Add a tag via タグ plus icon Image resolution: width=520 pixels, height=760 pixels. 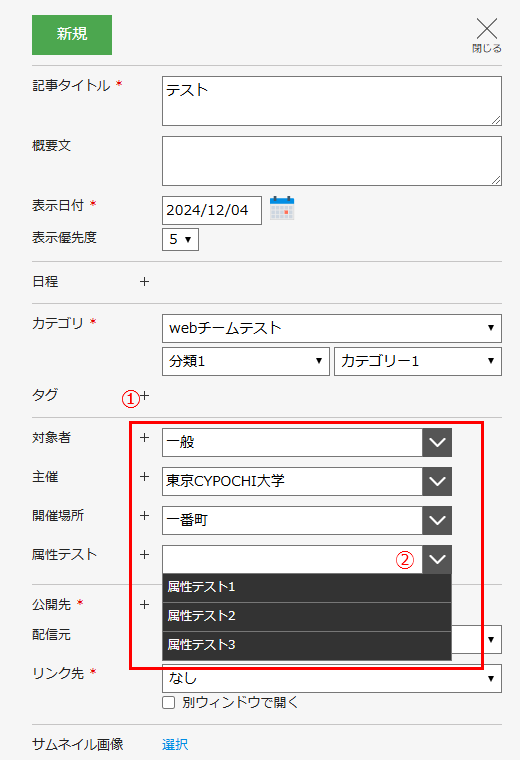(x=144, y=396)
